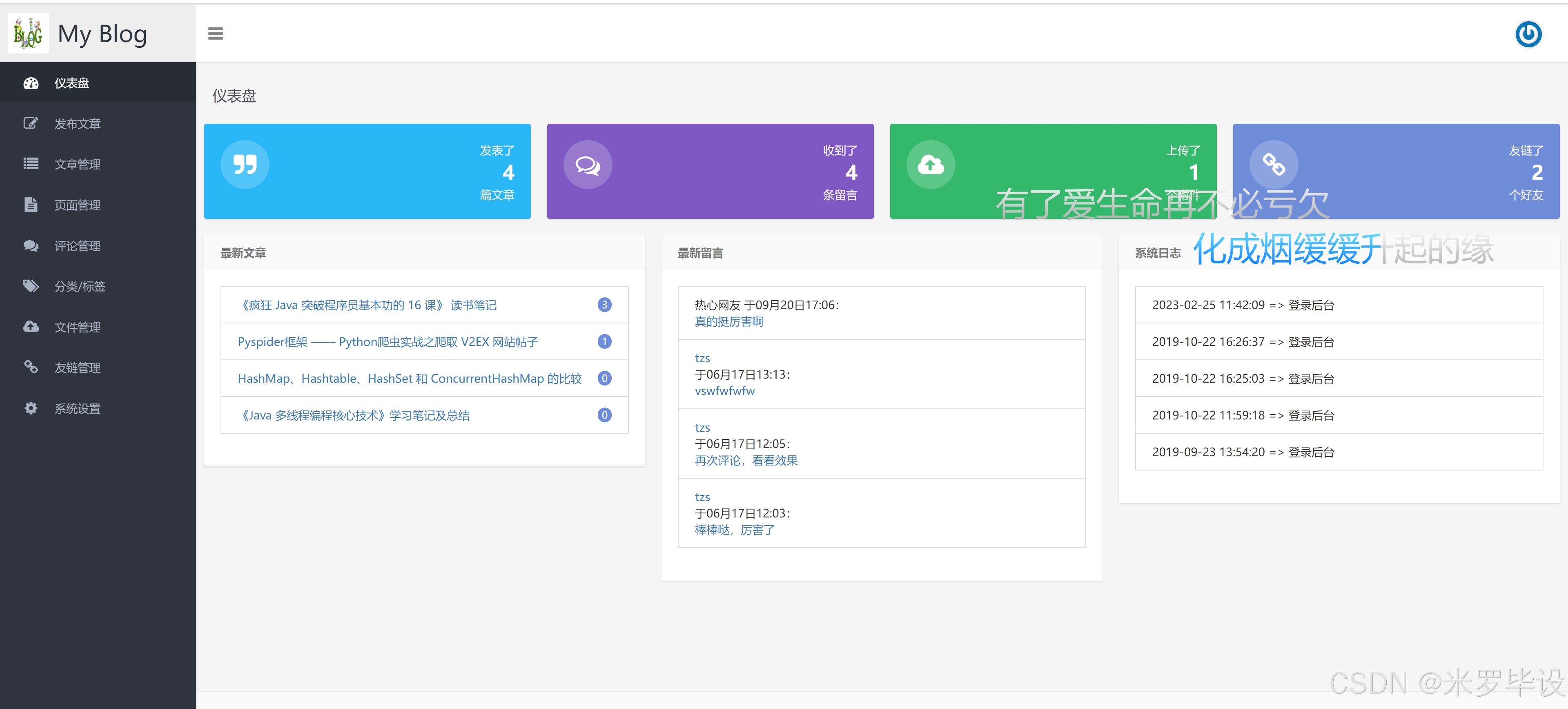The height and width of the screenshot is (709, 1568).
Task: Click the comment count badge showing 3
Action: click(604, 305)
